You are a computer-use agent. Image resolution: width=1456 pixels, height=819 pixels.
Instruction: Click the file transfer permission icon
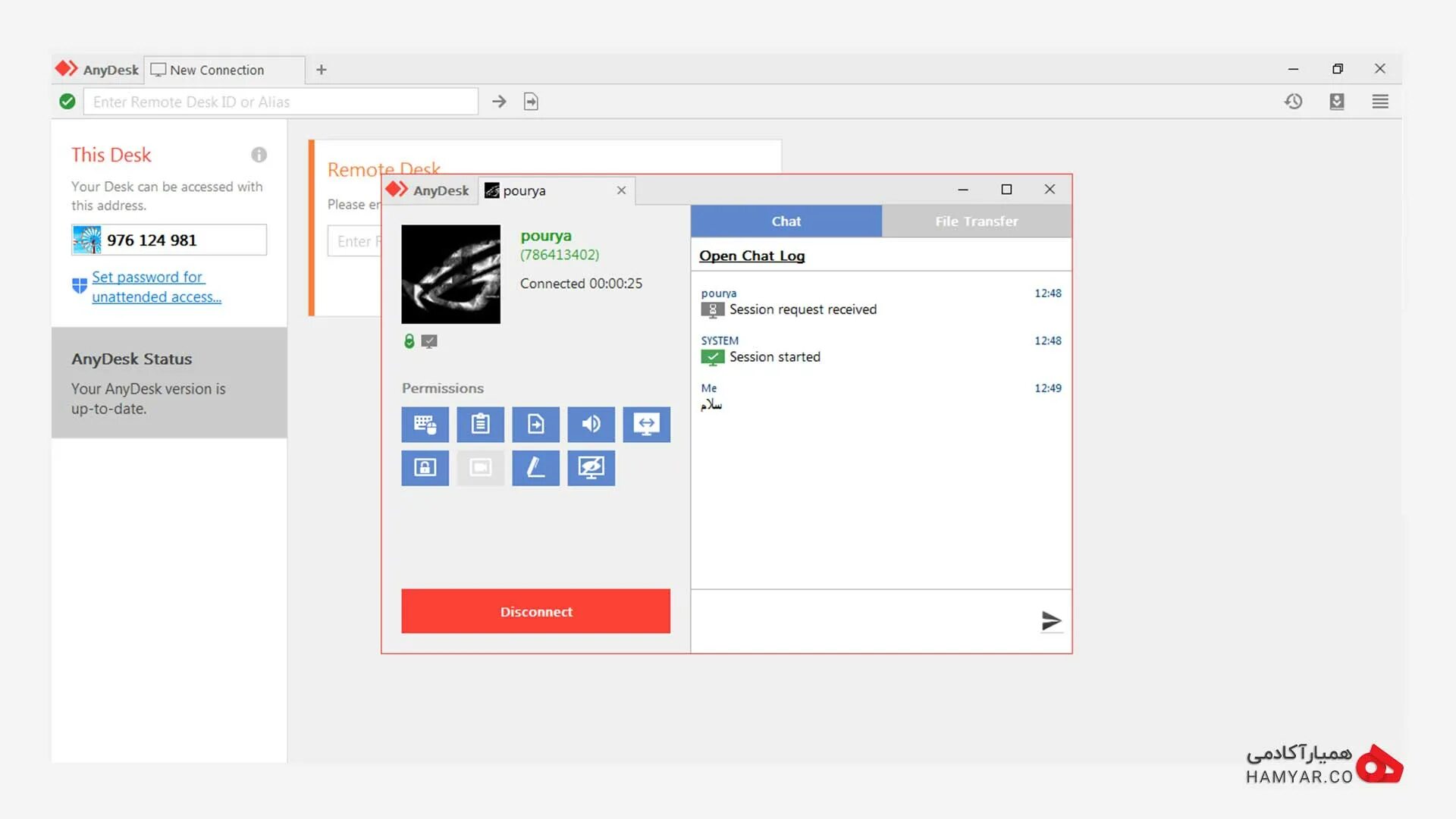(536, 423)
